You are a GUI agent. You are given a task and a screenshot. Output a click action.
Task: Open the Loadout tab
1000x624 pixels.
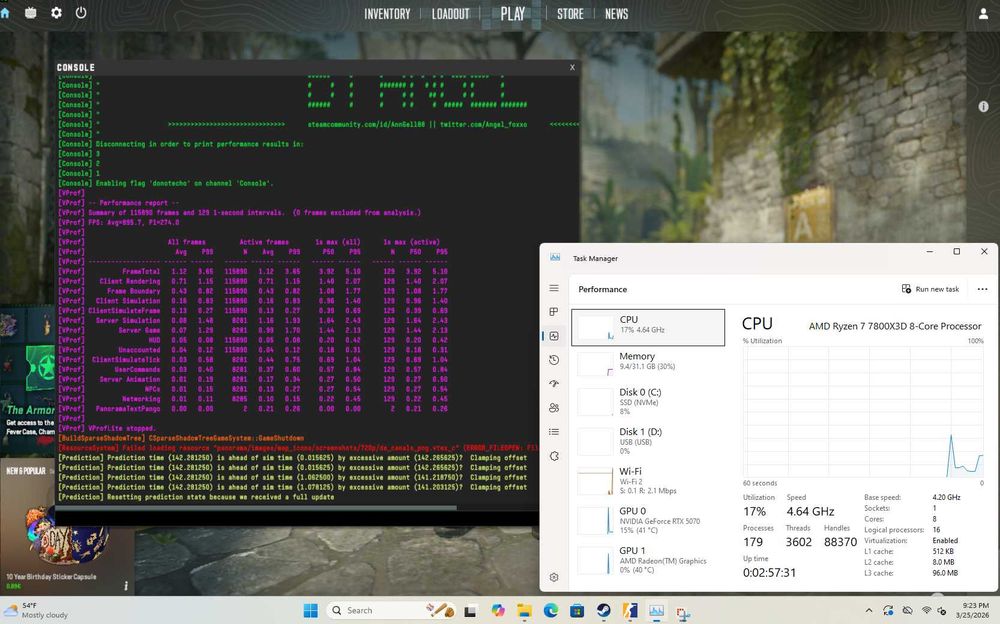point(450,13)
